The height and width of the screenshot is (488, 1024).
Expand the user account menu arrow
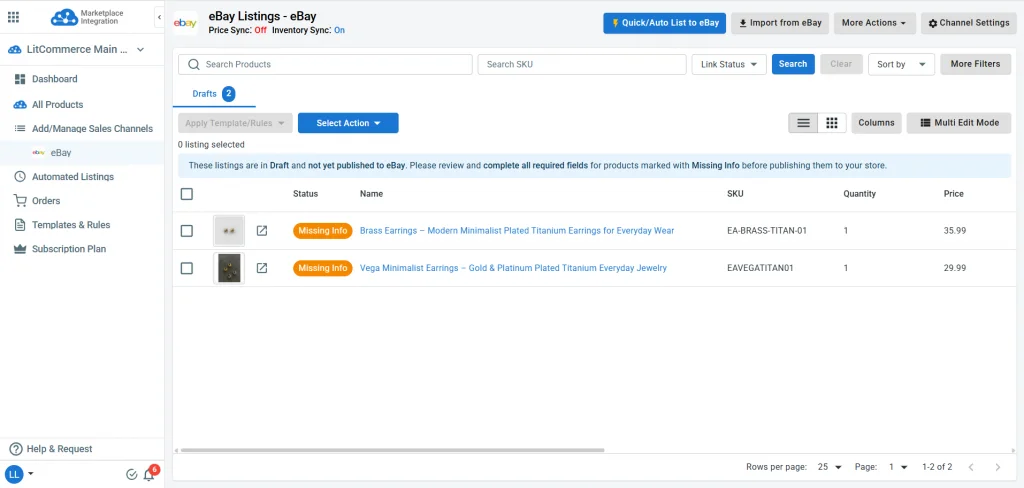coord(31,474)
